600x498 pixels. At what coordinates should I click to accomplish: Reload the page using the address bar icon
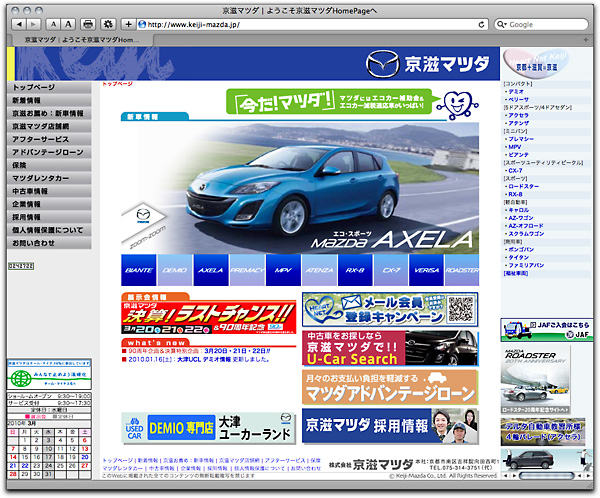[480, 23]
